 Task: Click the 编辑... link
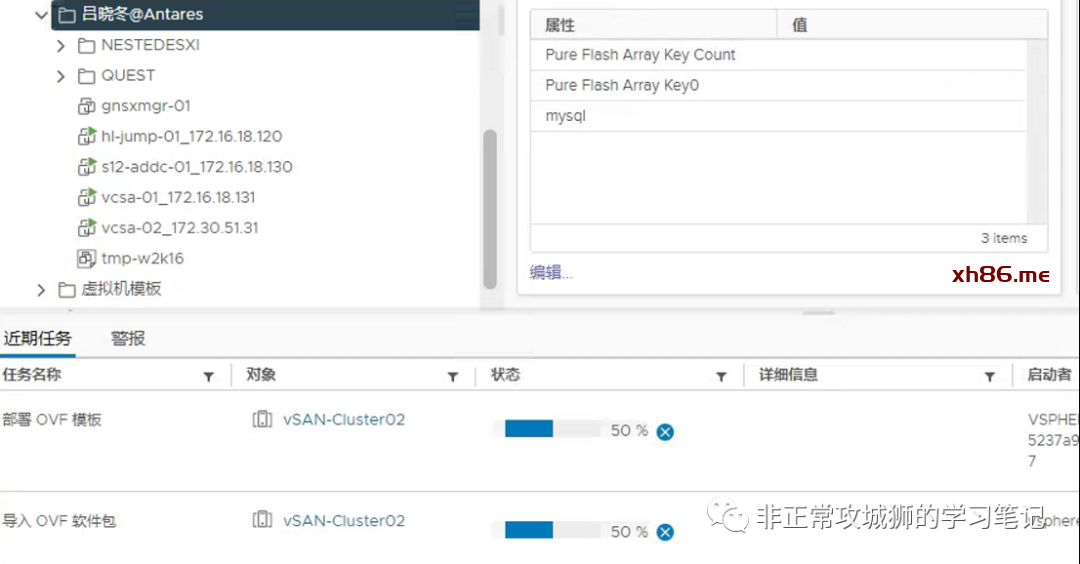(551, 272)
